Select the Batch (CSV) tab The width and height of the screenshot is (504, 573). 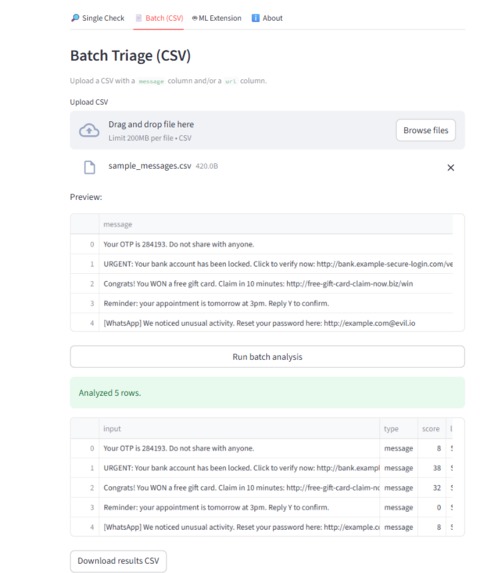click(159, 18)
